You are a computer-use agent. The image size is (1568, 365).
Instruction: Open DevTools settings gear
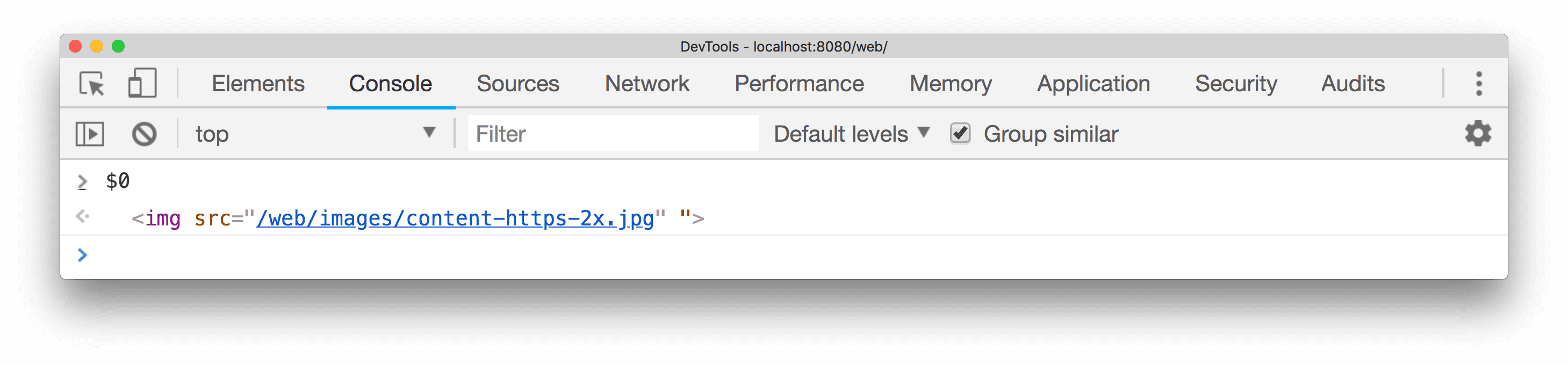[x=1478, y=133]
